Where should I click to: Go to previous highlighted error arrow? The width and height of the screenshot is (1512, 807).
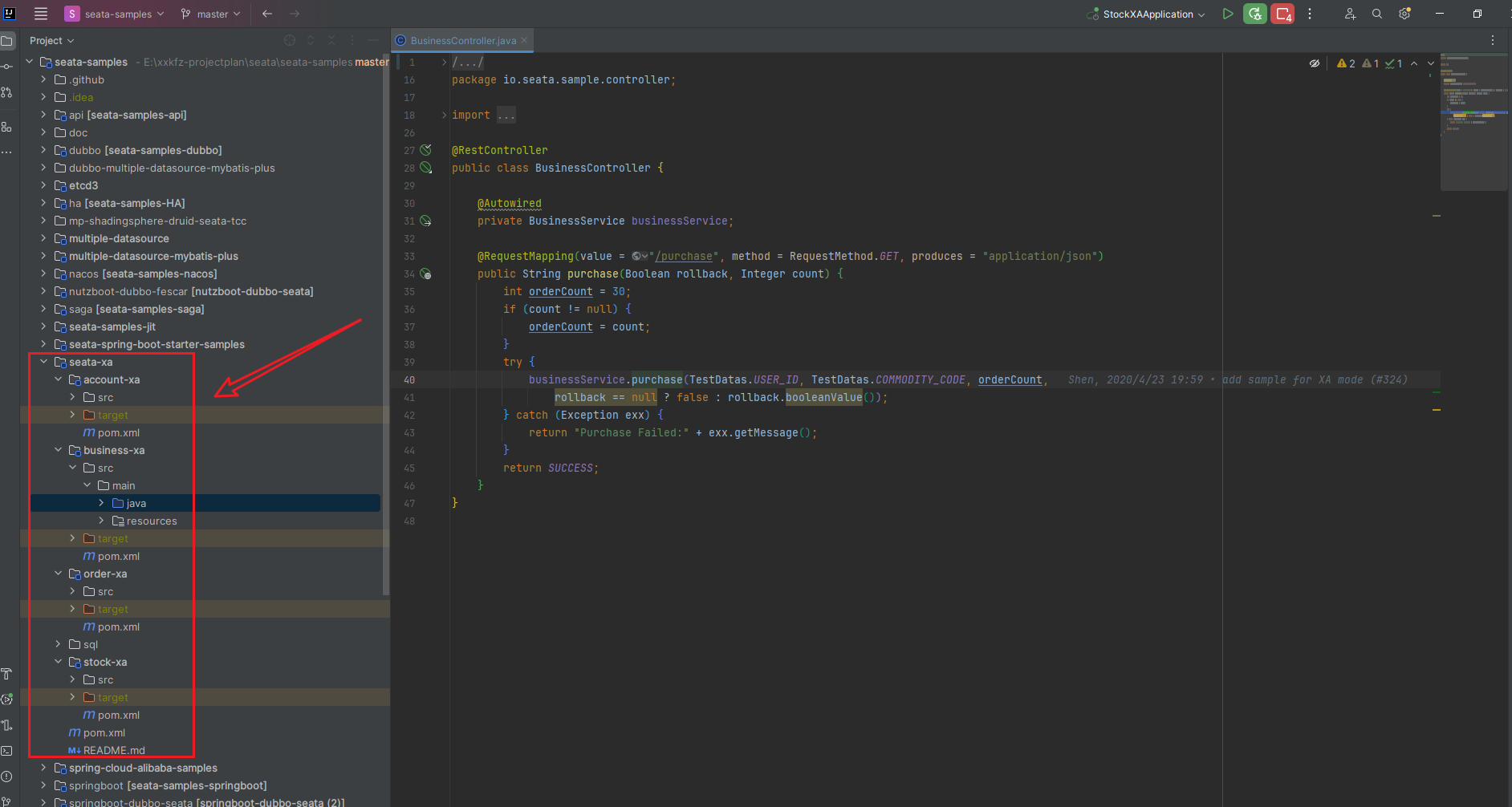tap(1414, 63)
